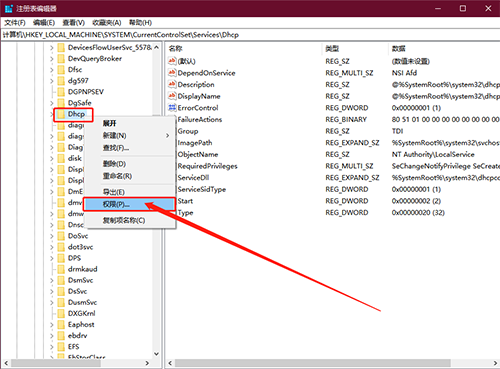The width and height of the screenshot is (500, 369).
Task: Select the ebdrv folder icon
Action: tap(61, 336)
